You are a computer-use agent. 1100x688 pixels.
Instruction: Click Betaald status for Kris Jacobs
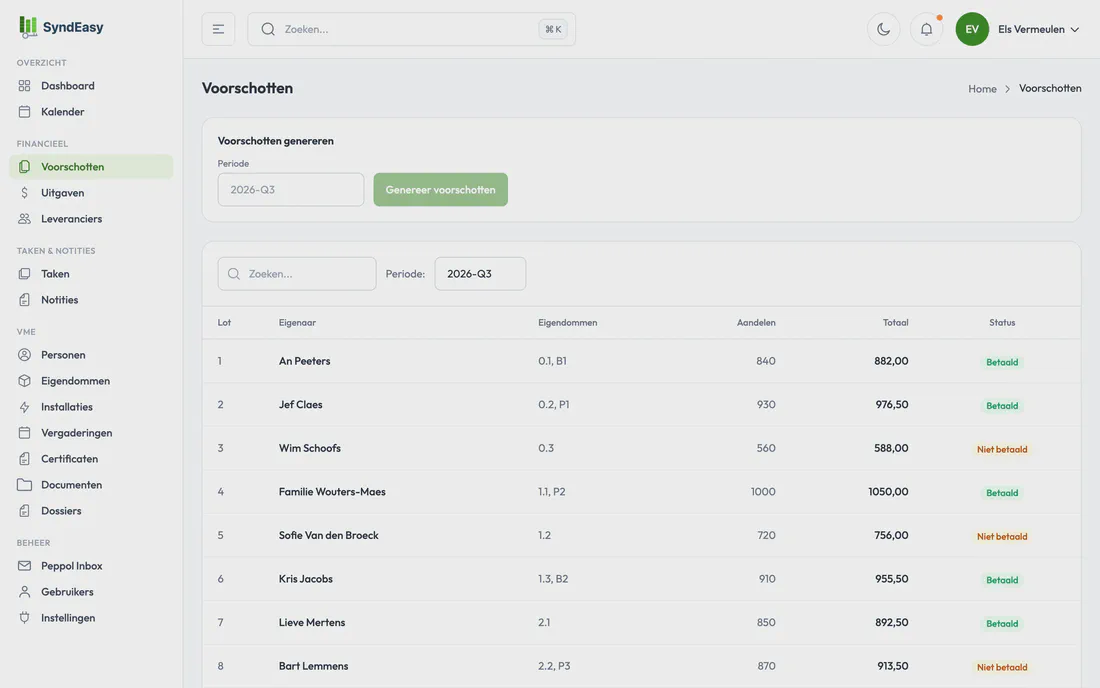(1002, 580)
